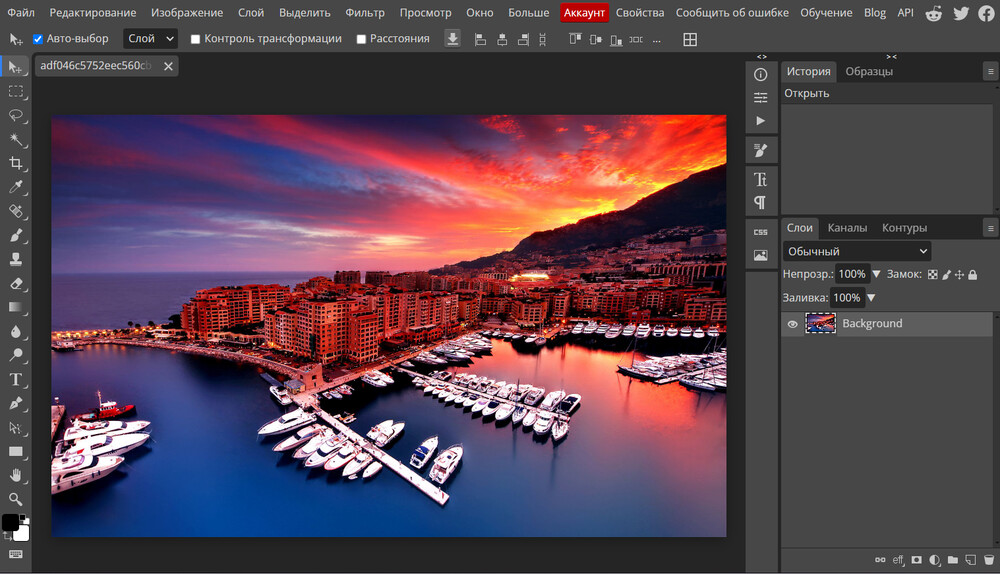1000x574 pixels.
Task: Enable the Расстояния checkbox
Action: 361,39
